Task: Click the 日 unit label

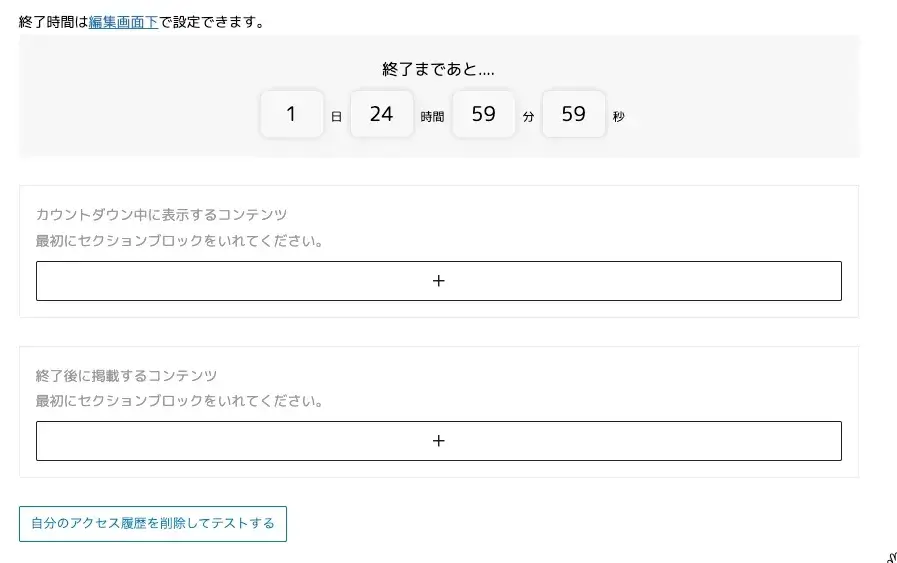Action: click(336, 117)
